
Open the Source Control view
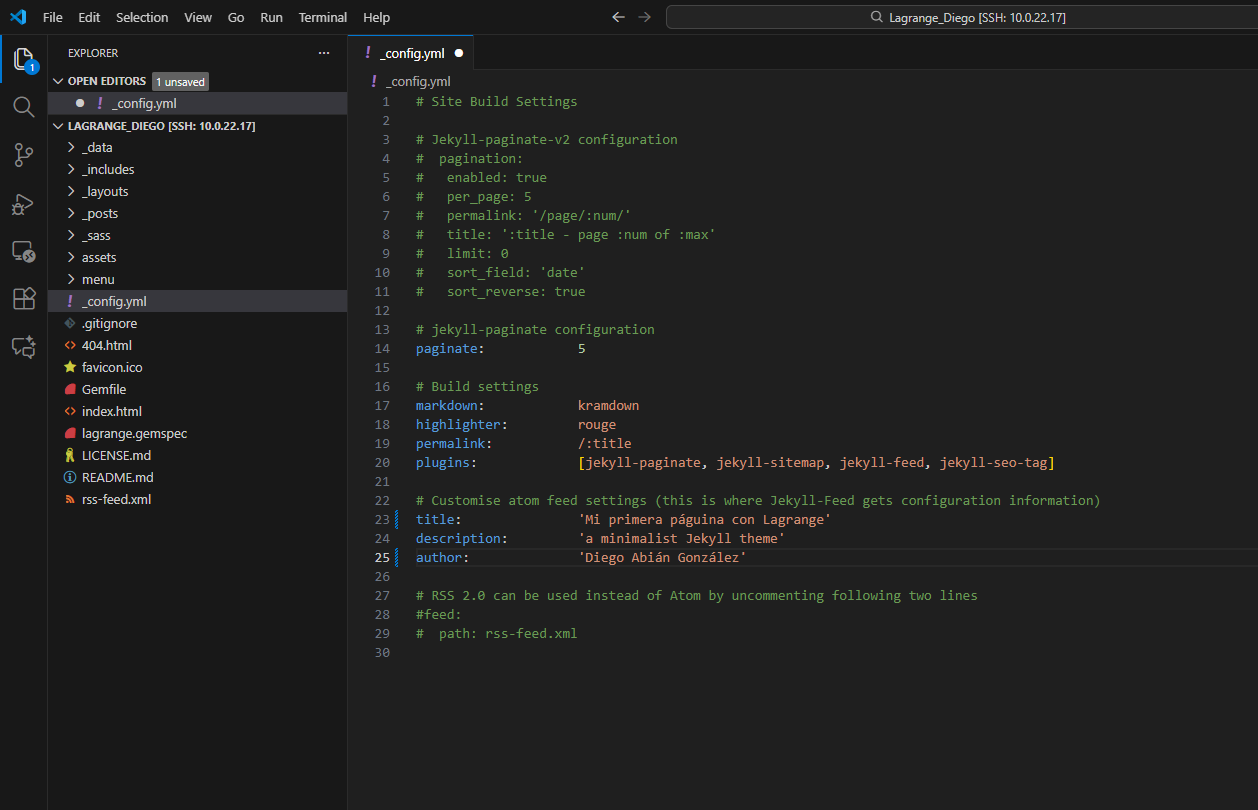[24, 155]
